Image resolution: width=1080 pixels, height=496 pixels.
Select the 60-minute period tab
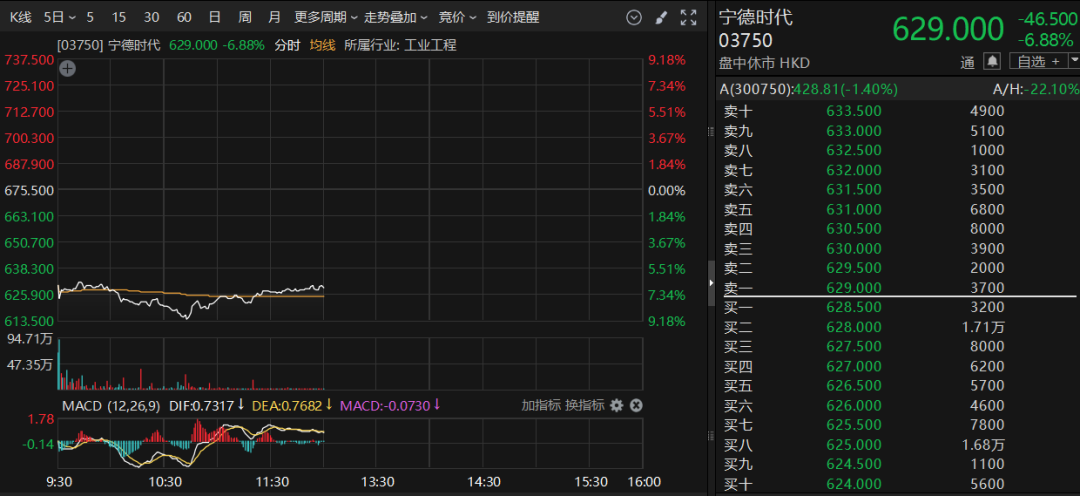(184, 18)
